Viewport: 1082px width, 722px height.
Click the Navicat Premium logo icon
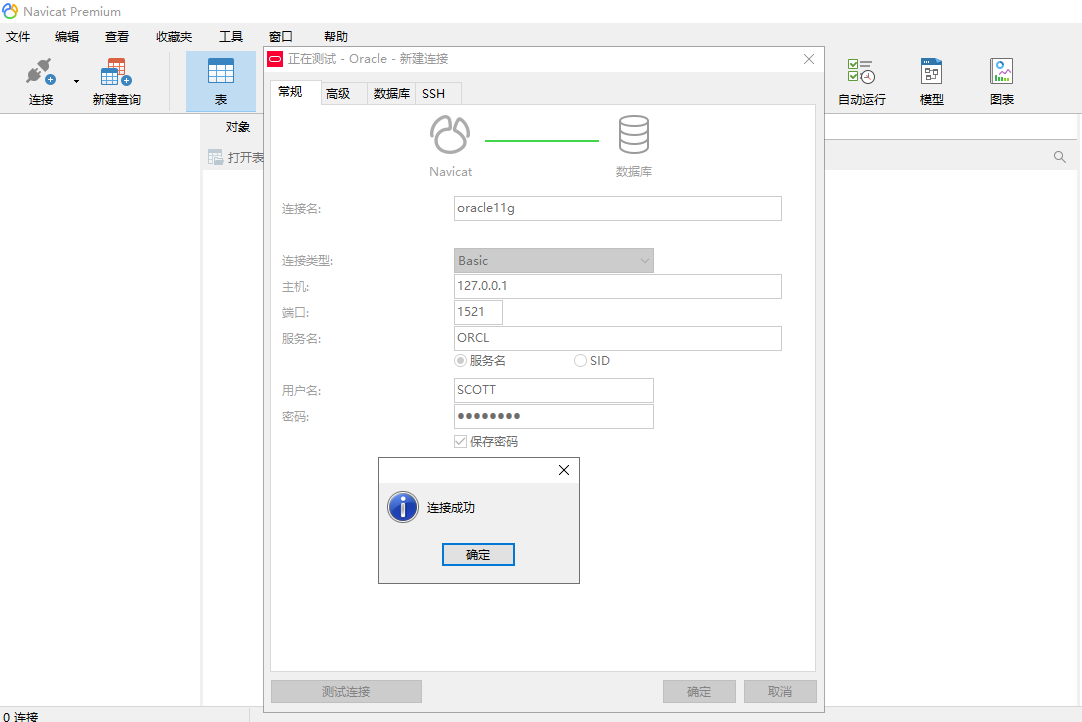(x=10, y=11)
